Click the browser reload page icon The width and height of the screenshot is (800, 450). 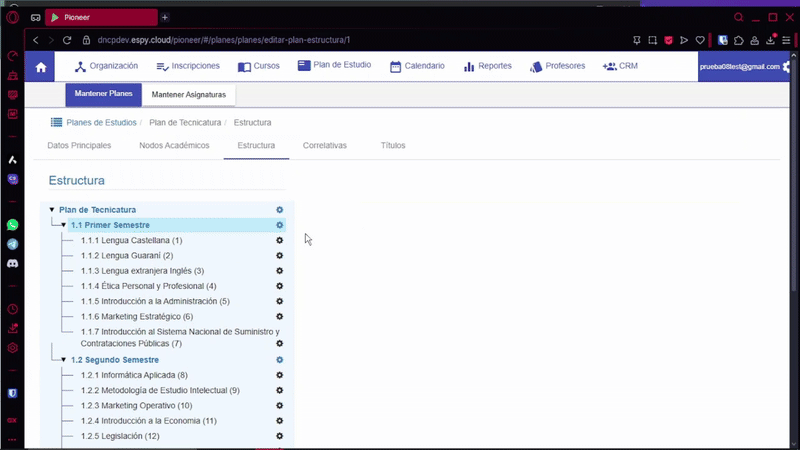[x=68, y=40]
